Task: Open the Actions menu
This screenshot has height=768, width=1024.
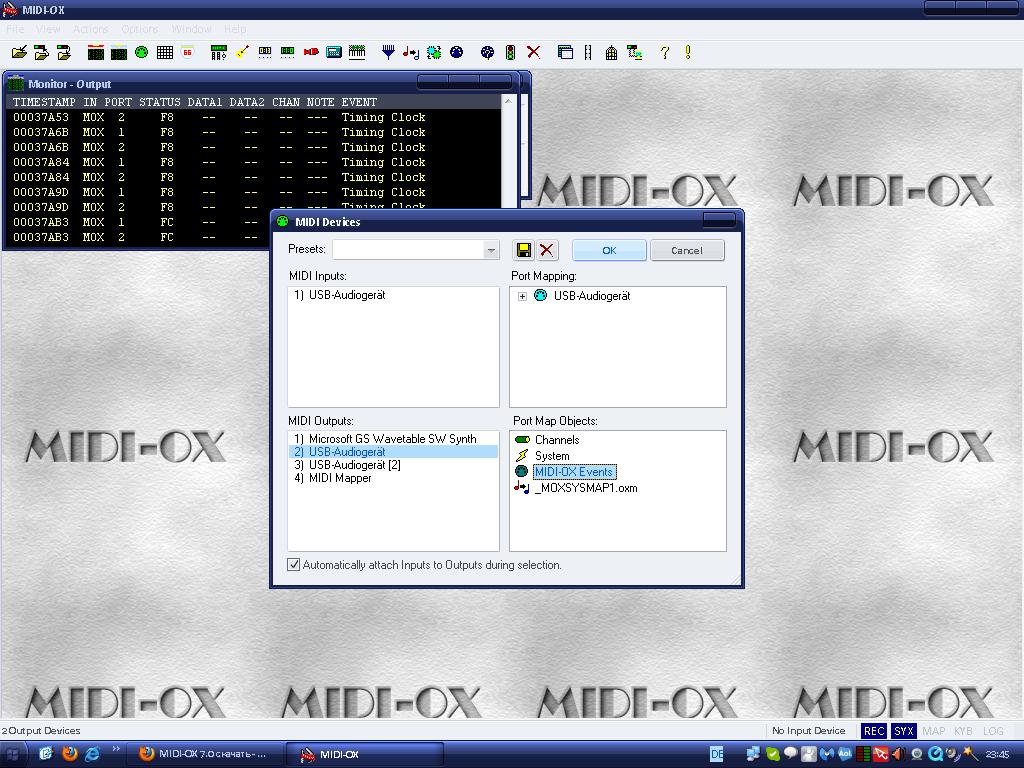Action: pos(90,29)
